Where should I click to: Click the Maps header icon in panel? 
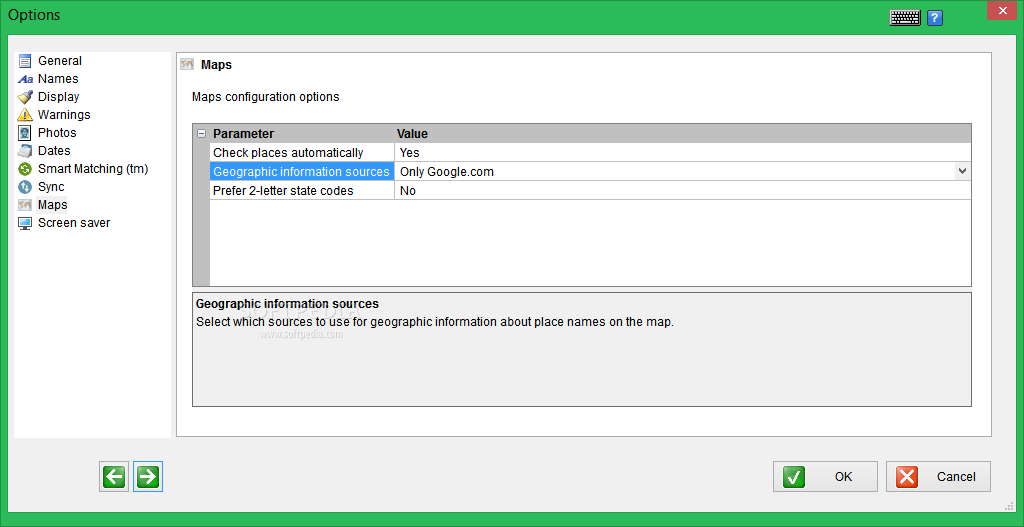(187, 64)
